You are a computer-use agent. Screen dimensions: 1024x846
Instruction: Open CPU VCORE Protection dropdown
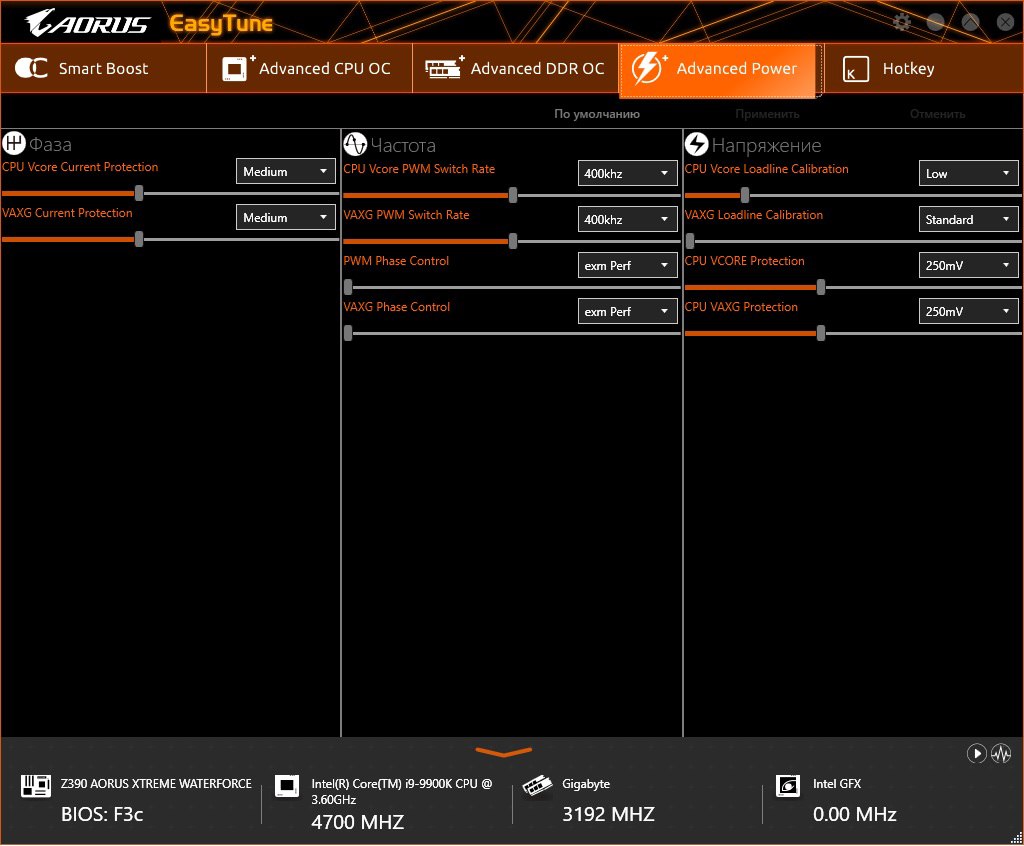pyautogui.click(x=968, y=265)
